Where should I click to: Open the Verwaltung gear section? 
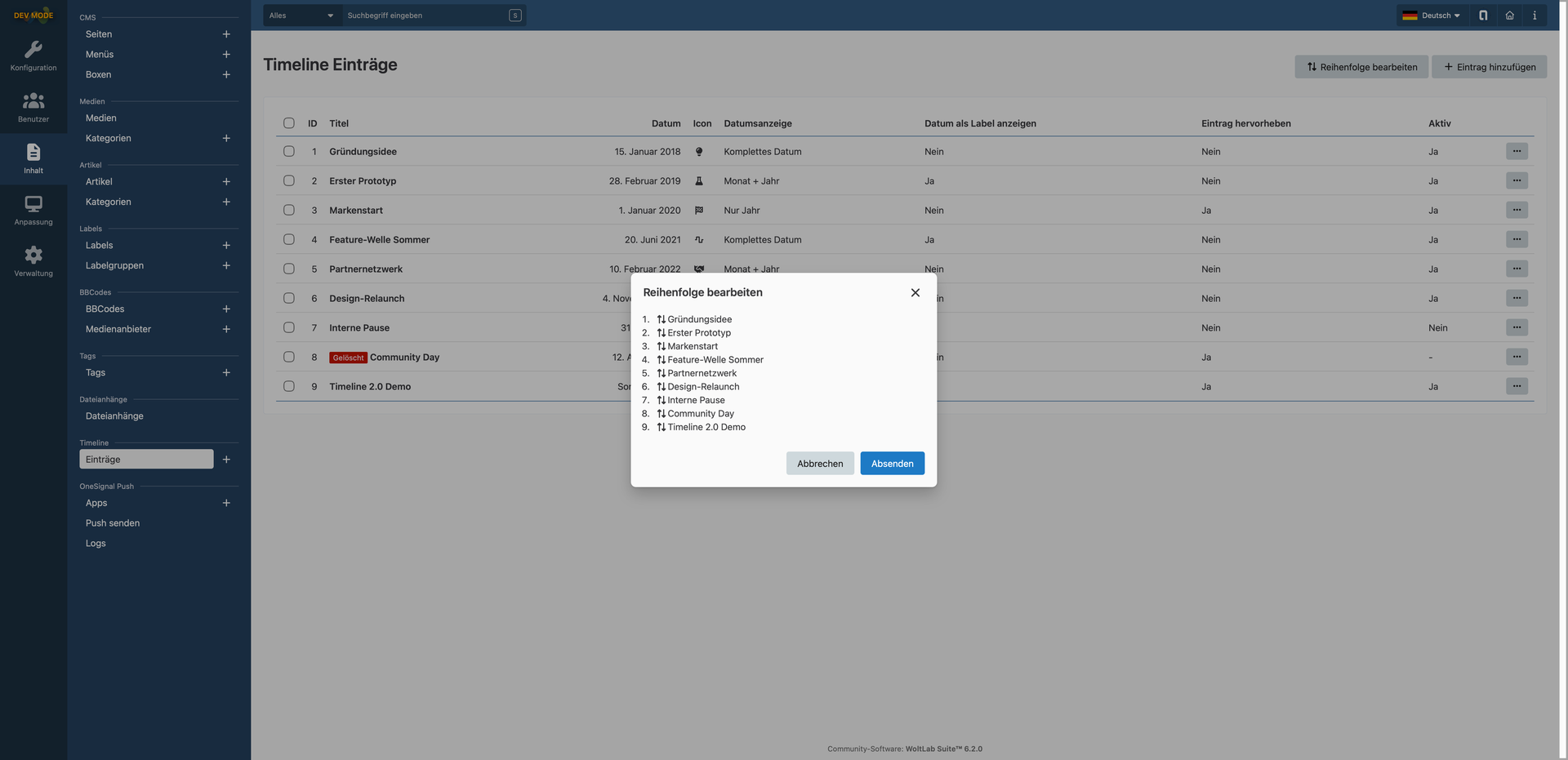pyautogui.click(x=33, y=261)
